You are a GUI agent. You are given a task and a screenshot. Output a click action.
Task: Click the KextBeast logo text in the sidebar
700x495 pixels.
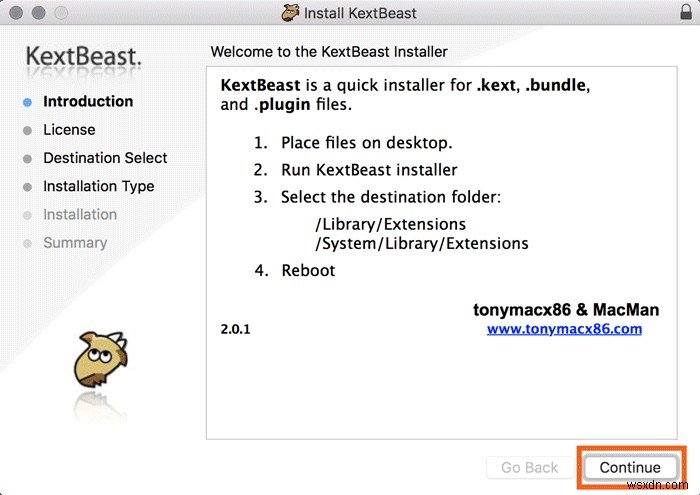(x=83, y=56)
